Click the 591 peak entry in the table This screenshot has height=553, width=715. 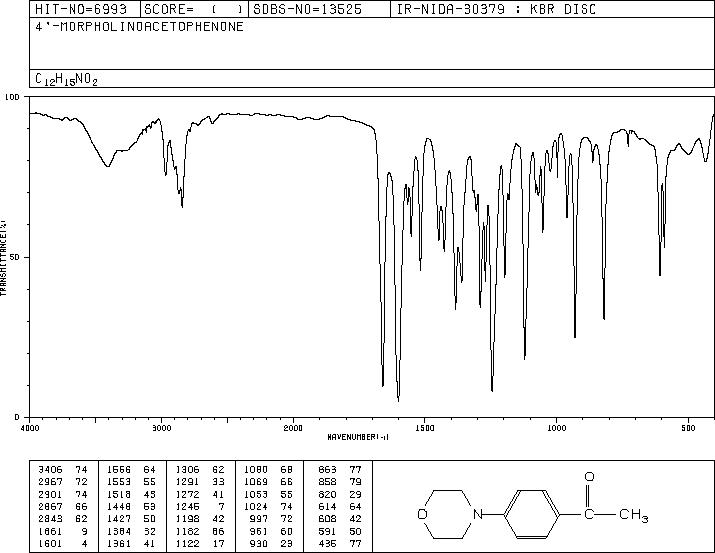[x=340, y=531]
